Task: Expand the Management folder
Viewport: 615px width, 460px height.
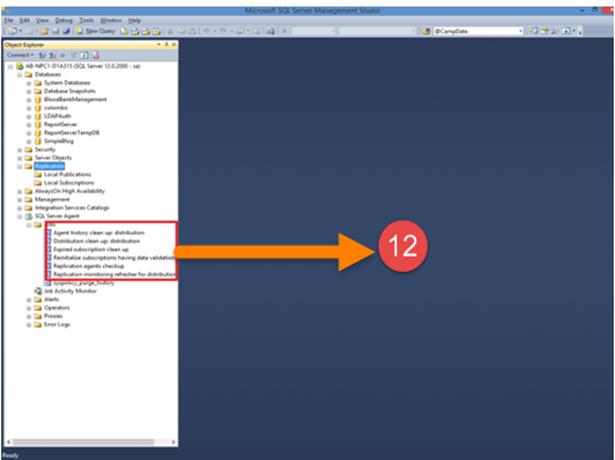Action: [19, 200]
